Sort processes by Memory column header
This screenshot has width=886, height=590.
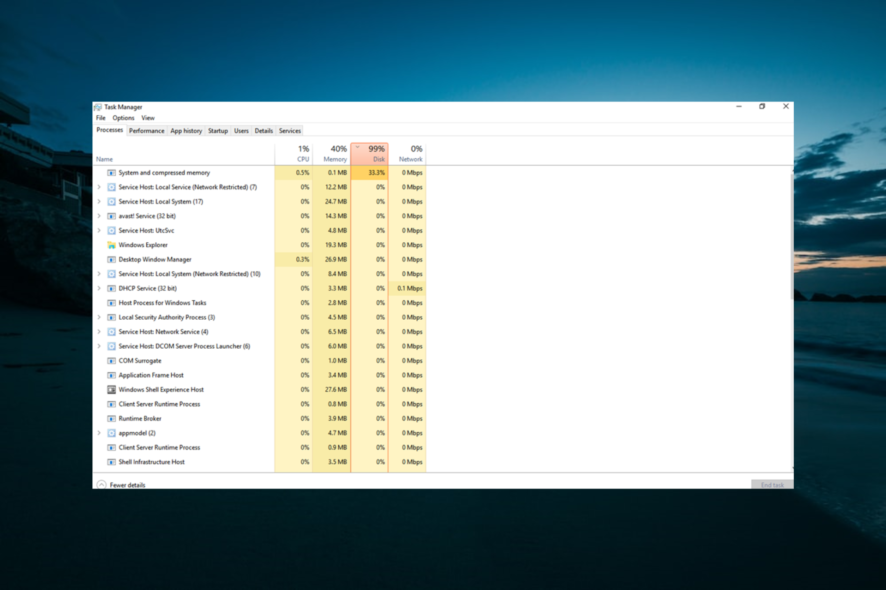point(335,154)
